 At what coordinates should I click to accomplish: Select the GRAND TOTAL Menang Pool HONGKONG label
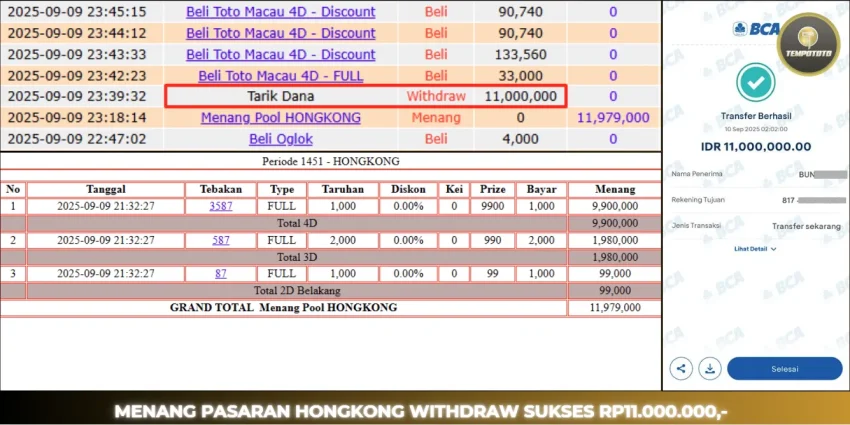284,307
